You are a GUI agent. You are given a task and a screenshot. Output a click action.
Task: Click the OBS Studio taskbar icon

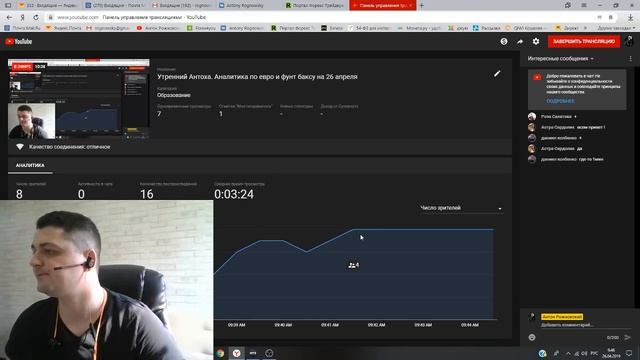[x=269, y=353]
